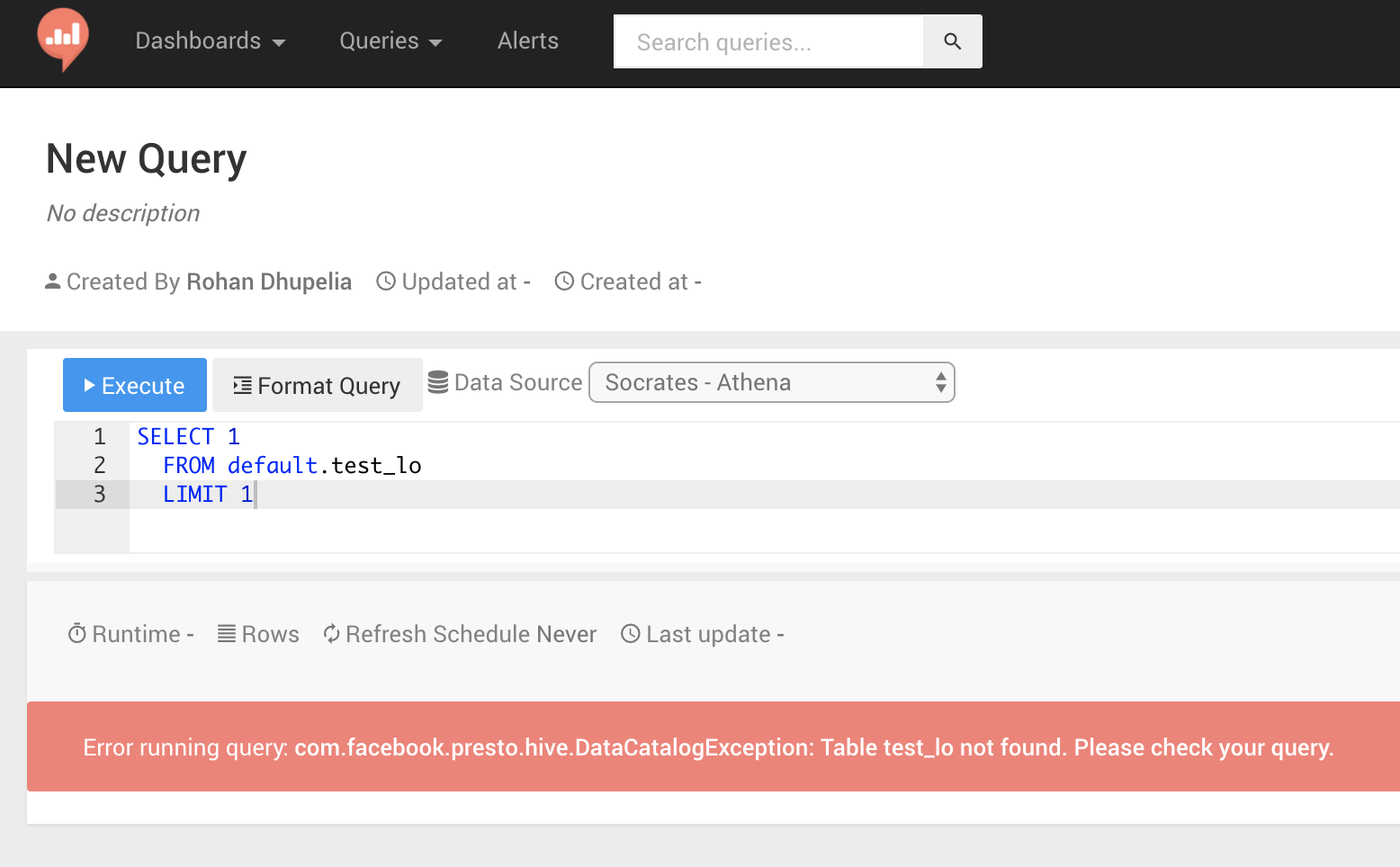Click the Created at clock icon
The width and height of the screenshot is (1400, 867).
tap(564, 282)
